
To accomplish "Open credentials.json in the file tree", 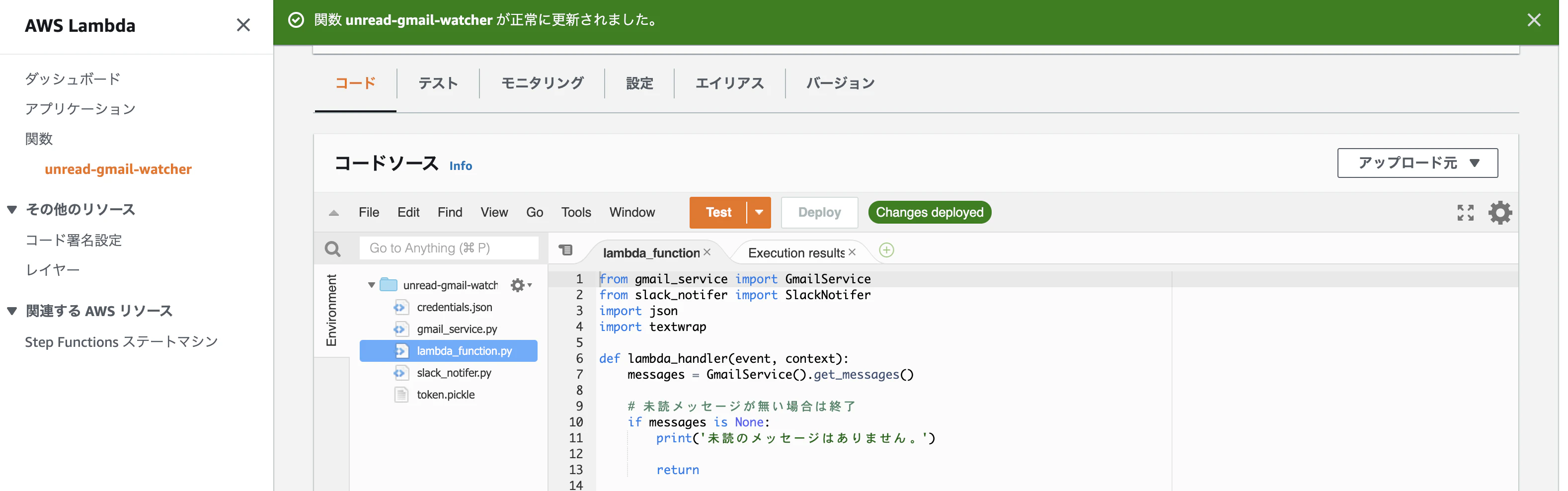I will [x=454, y=308].
